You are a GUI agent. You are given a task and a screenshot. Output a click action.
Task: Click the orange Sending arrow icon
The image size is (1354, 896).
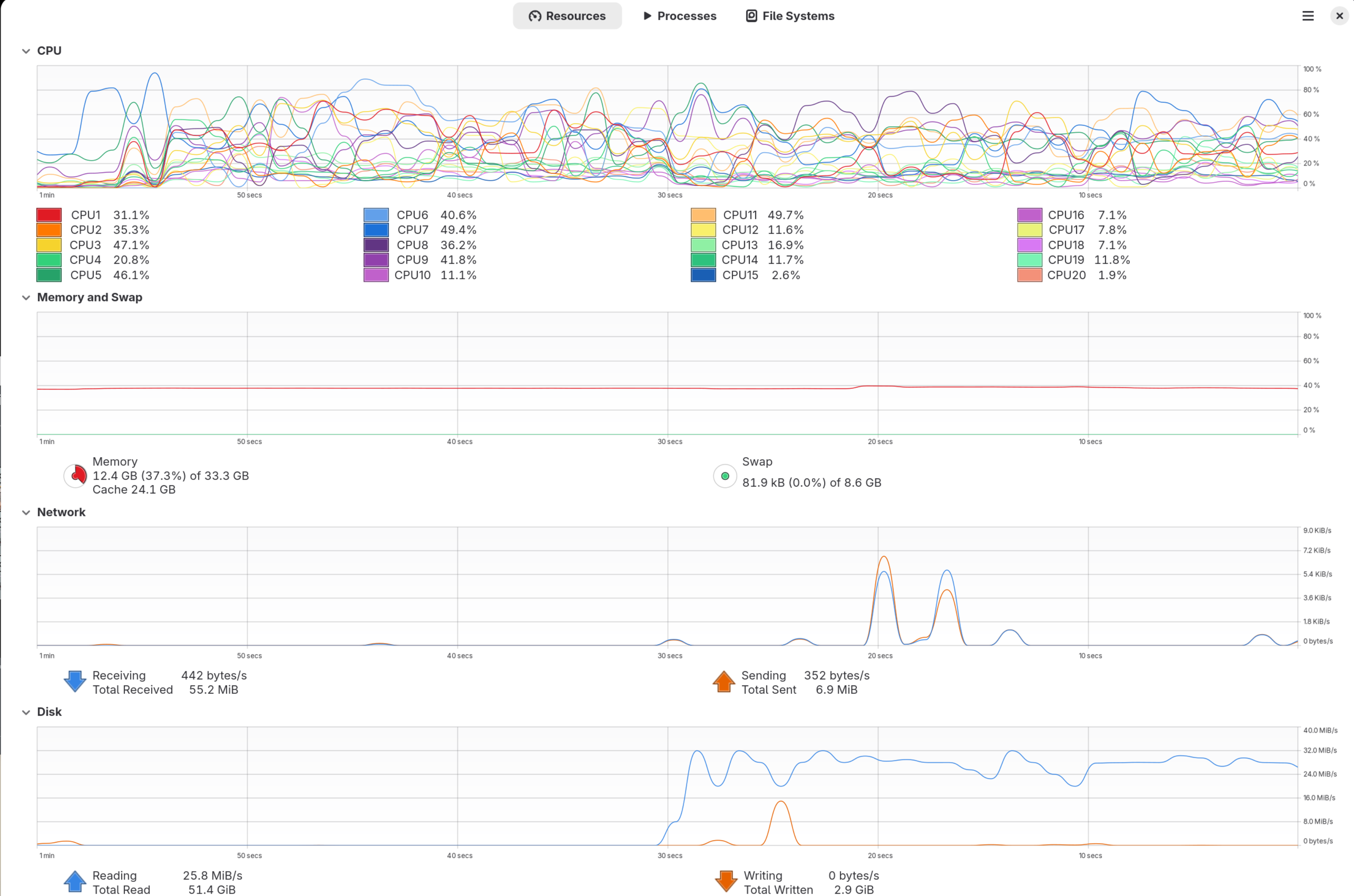tap(724, 682)
